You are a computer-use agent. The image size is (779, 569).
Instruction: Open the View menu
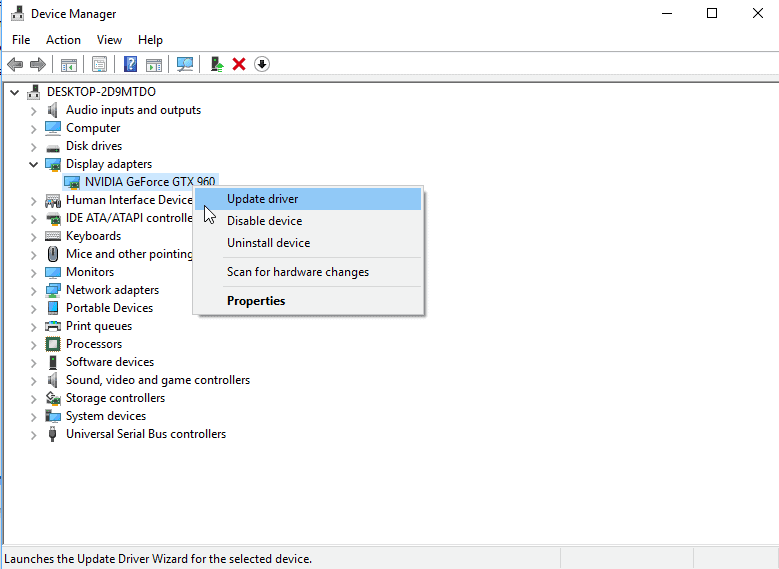pos(109,40)
